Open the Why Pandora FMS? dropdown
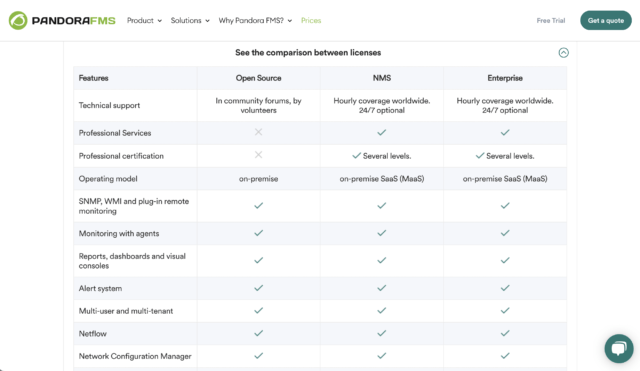The height and width of the screenshot is (371, 640). coord(255,20)
